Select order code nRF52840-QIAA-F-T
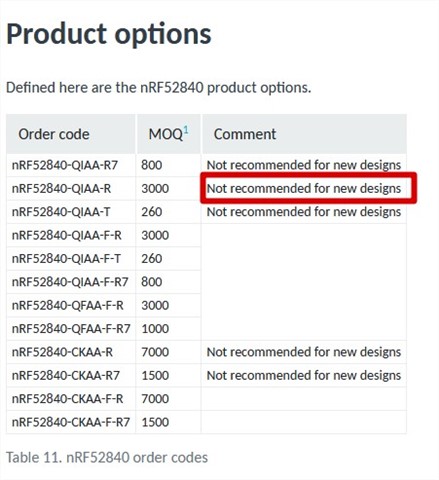The width and height of the screenshot is (439, 480). (x=66, y=259)
